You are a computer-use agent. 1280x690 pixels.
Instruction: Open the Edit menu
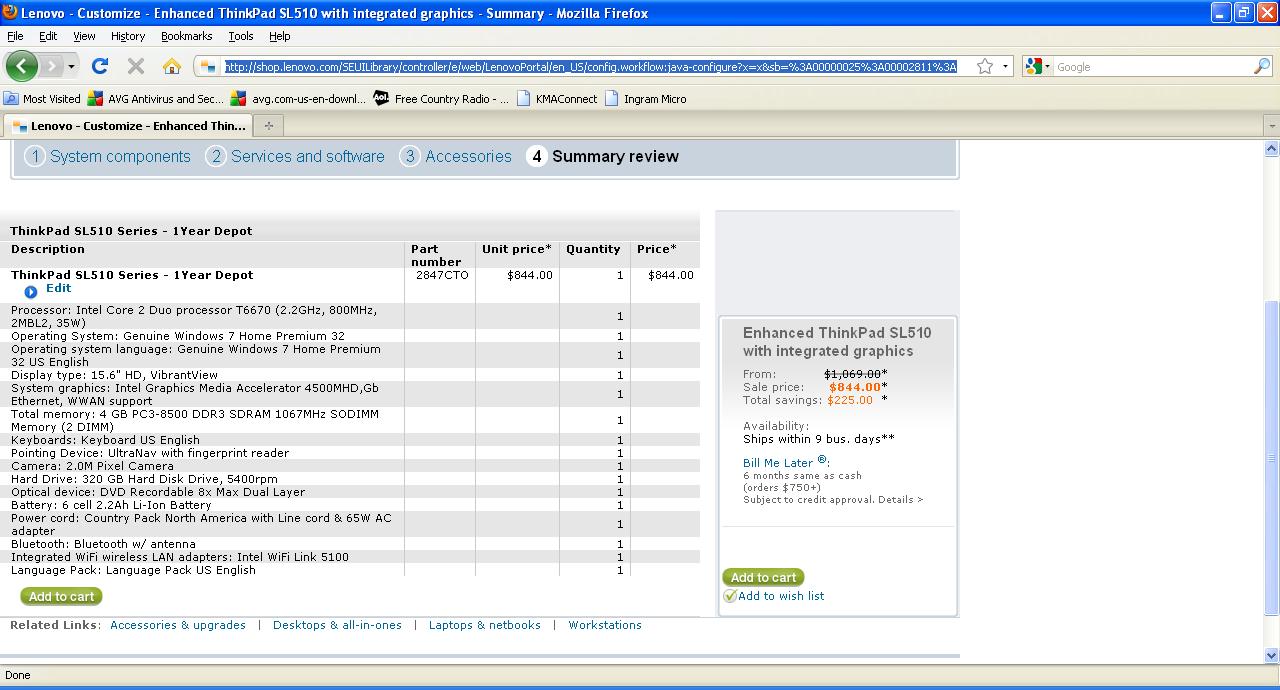(x=48, y=36)
